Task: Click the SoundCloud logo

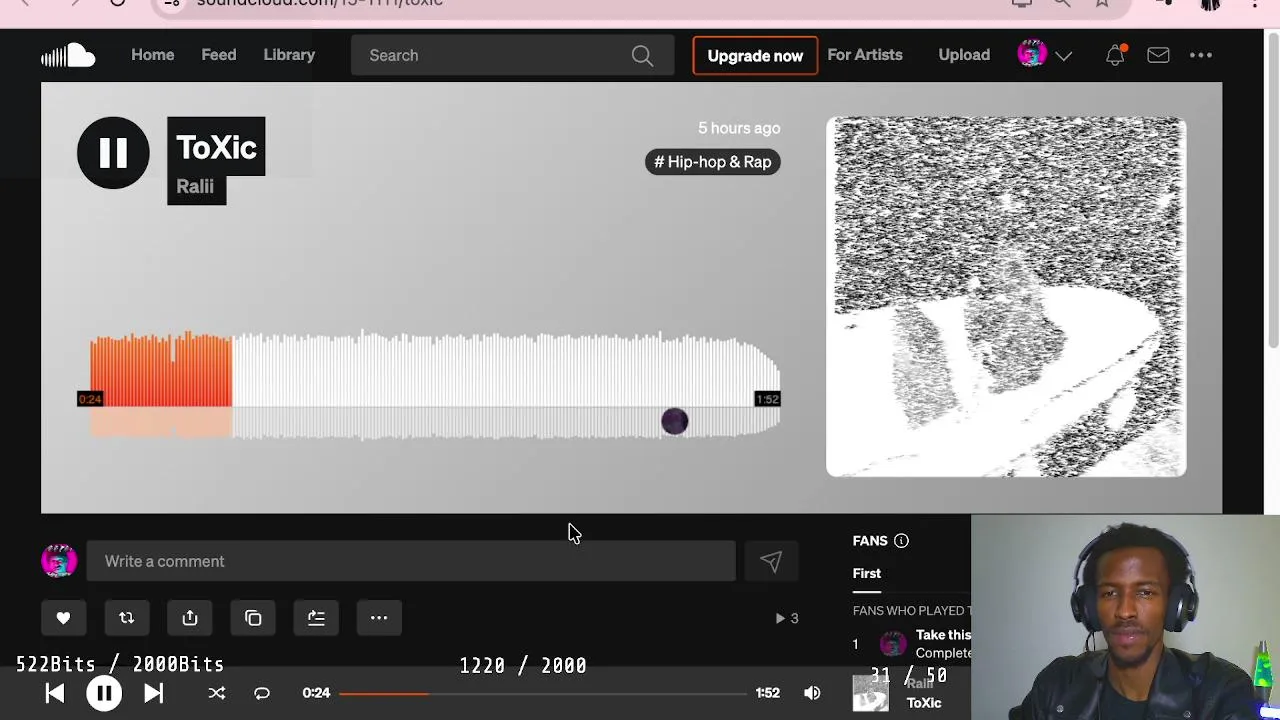Action: point(68,56)
